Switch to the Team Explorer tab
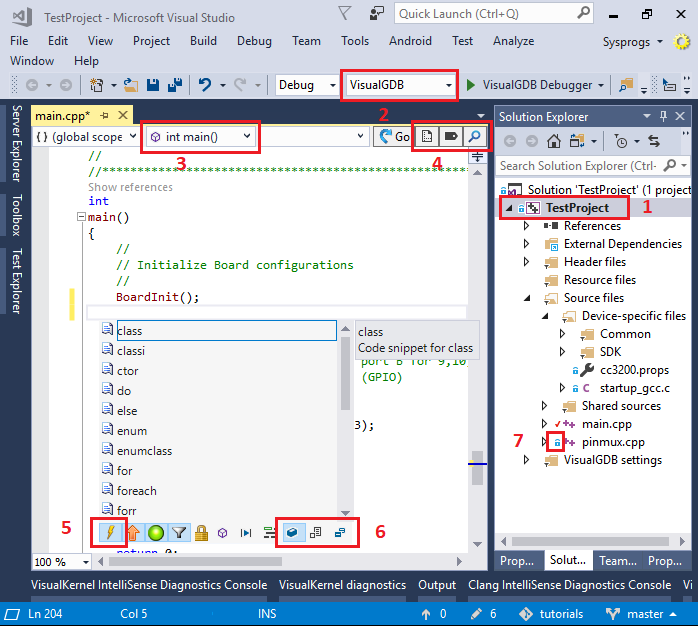 click(617, 561)
